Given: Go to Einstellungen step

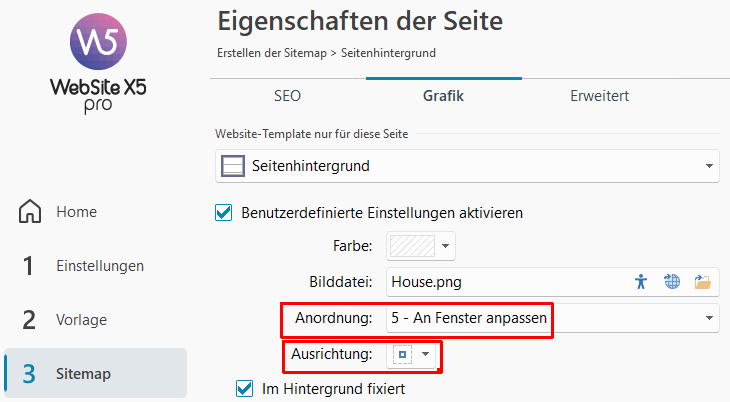Looking at the screenshot, I should (x=100, y=266).
